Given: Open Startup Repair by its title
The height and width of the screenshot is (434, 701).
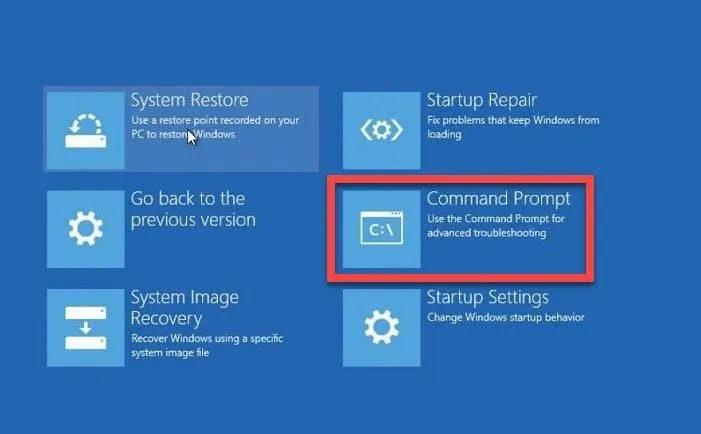Looking at the screenshot, I should (x=481, y=100).
